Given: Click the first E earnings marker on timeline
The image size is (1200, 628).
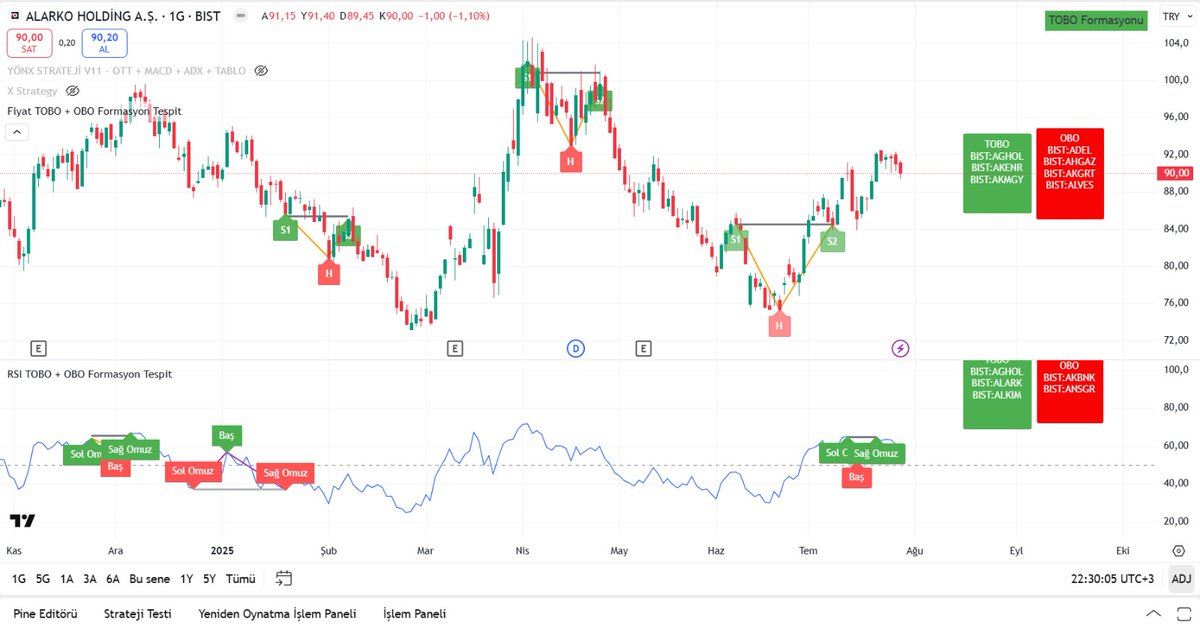Looking at the screenshot, I should tap(39, 348).
